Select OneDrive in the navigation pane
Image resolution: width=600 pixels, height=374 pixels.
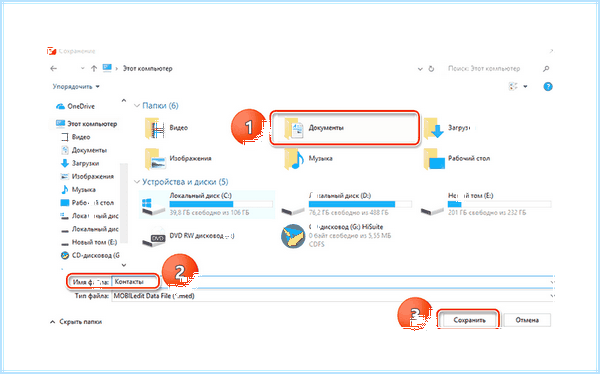click(x=75, y=106)
